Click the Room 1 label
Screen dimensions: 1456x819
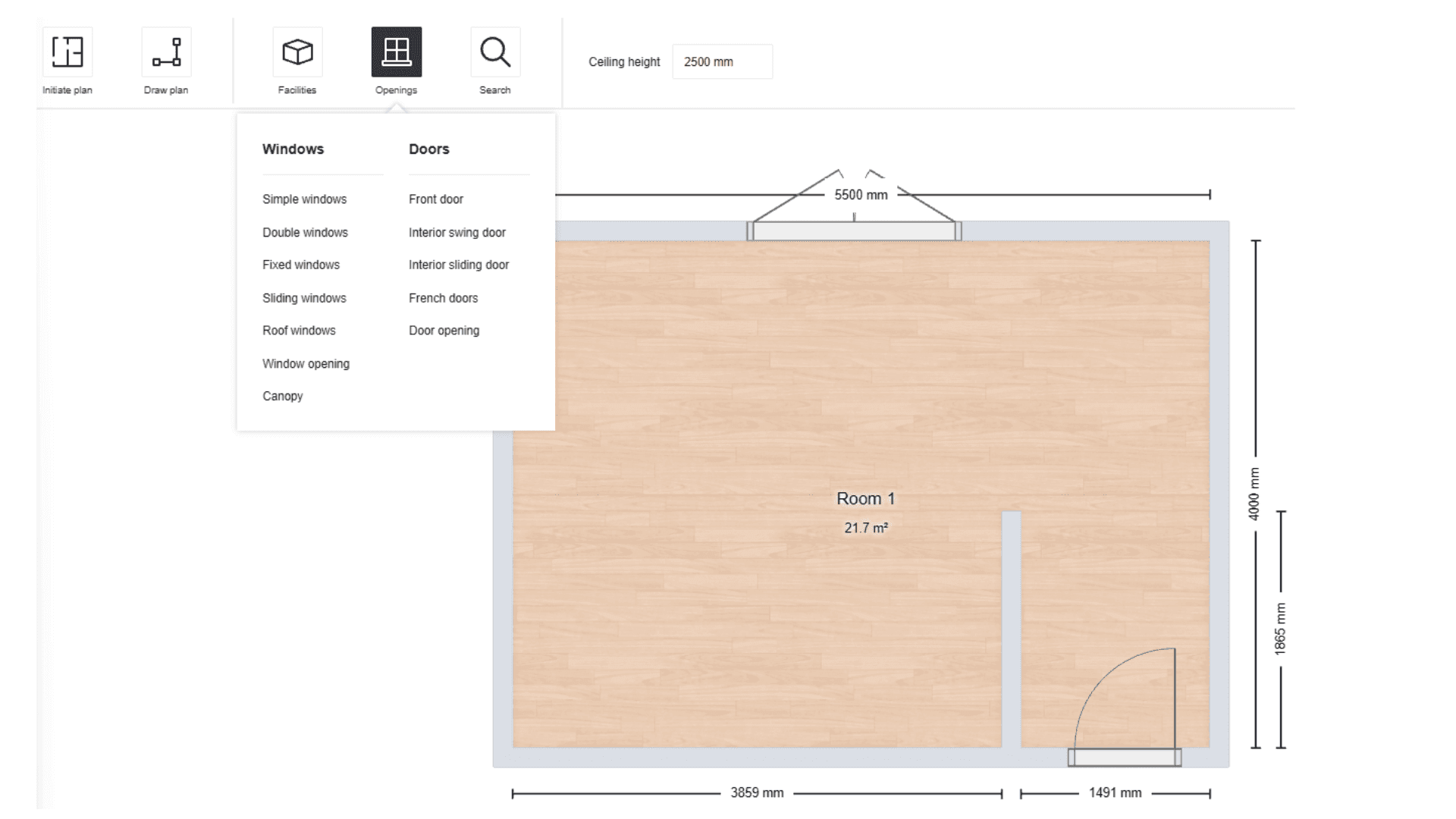tap(866, 499)
